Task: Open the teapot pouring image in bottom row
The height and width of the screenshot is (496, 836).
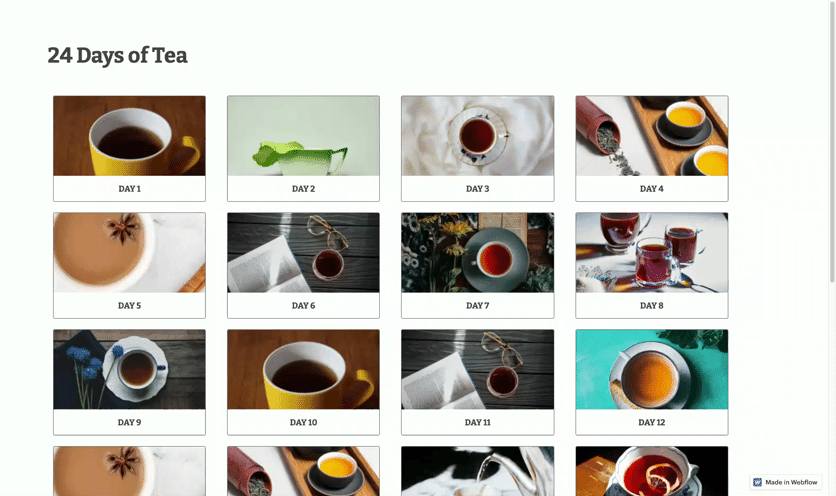Action: click(478, 471)
